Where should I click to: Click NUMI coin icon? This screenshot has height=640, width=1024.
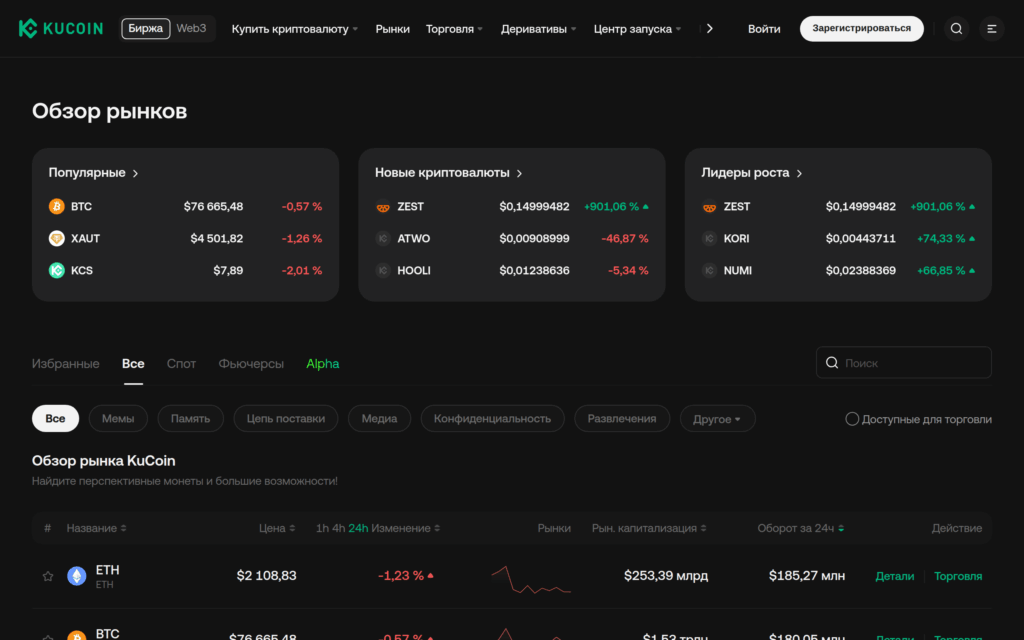[x=709, y=270]
